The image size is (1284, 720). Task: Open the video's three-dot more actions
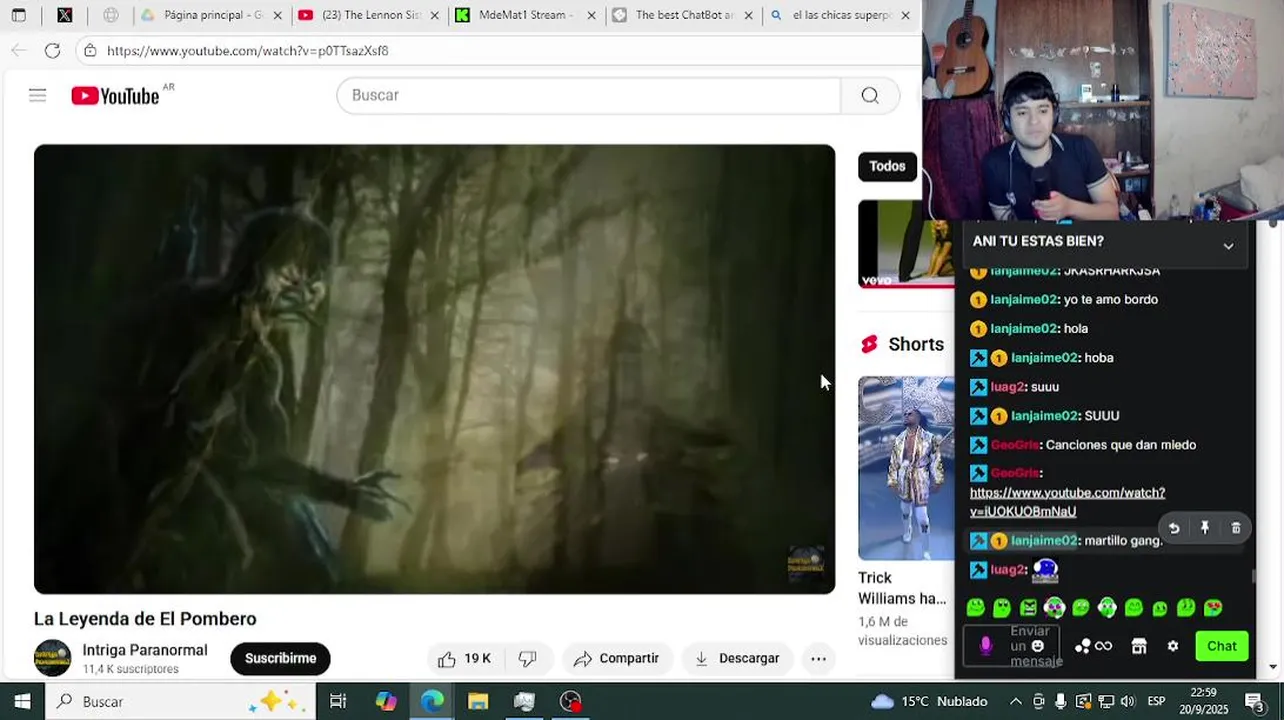click(818, 658)
